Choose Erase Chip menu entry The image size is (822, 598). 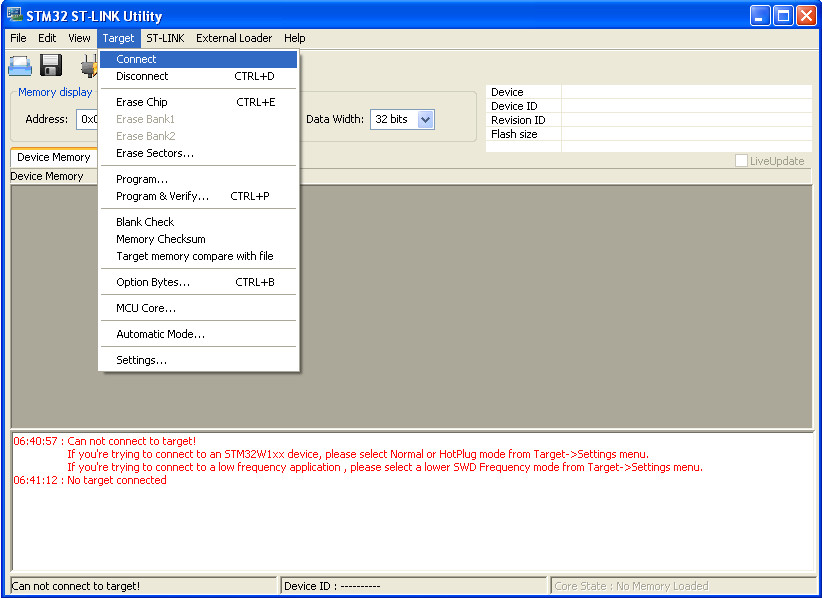click(199, 102)
